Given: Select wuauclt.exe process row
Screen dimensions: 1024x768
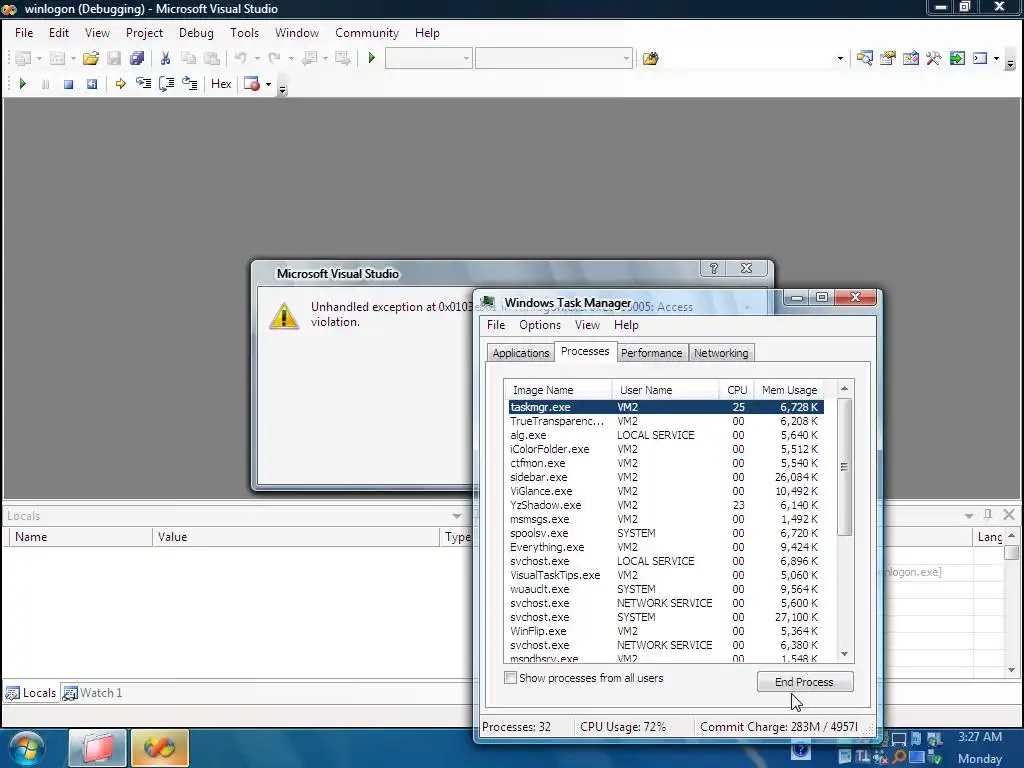Looking at the screenshot, I should (665, 589).
